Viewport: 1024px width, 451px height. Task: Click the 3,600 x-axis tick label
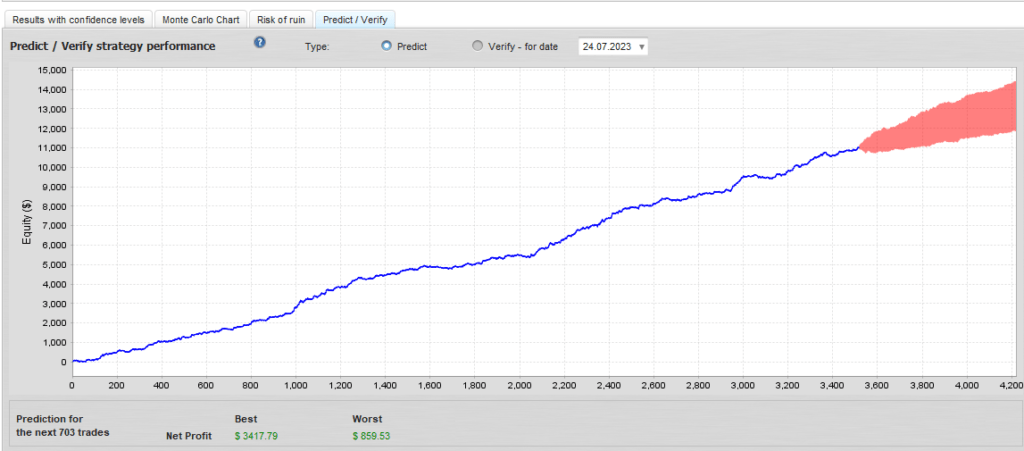tap(877, 386)
